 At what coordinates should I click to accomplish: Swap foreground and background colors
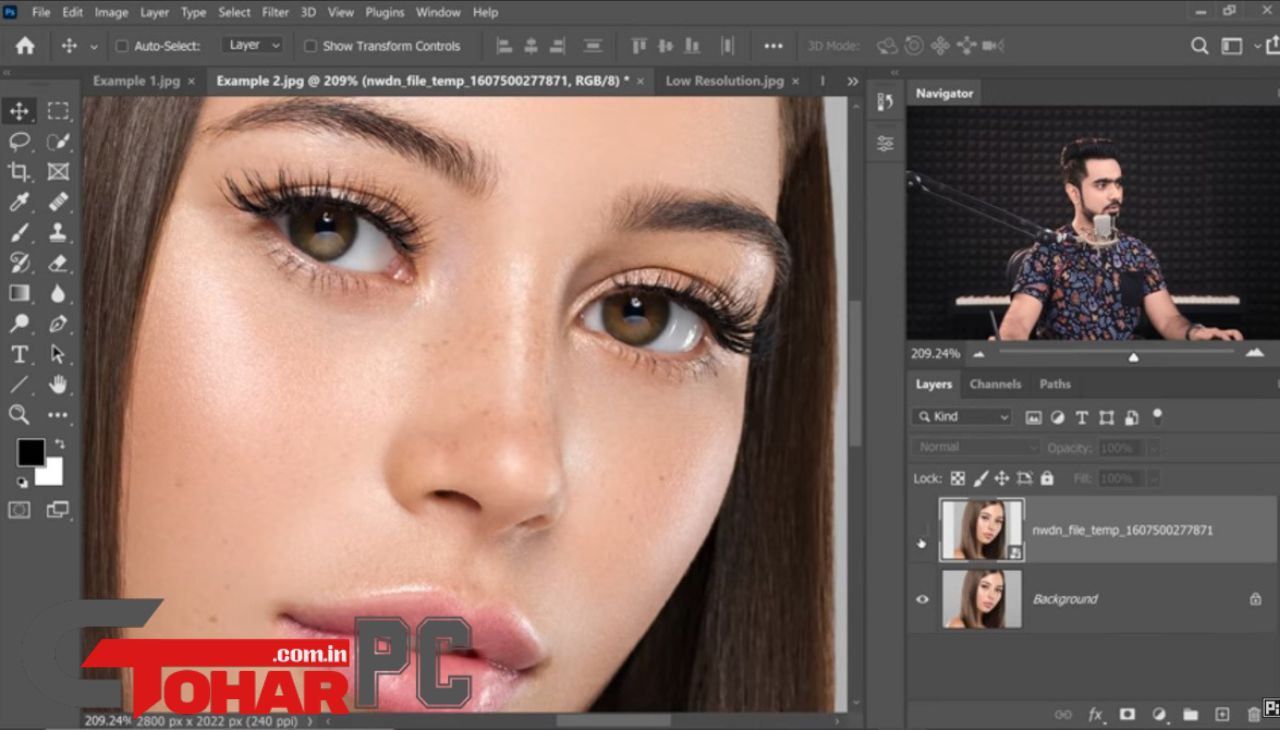click(58, 443)
